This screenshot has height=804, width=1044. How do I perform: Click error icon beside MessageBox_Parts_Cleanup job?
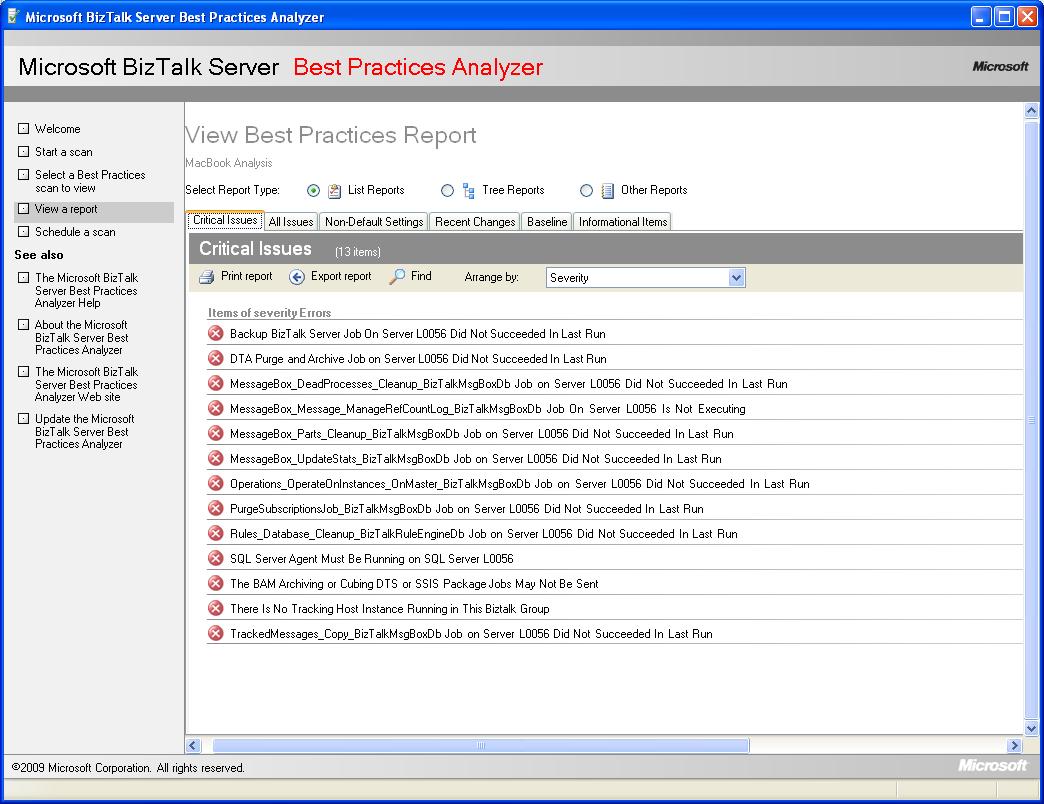216,433
